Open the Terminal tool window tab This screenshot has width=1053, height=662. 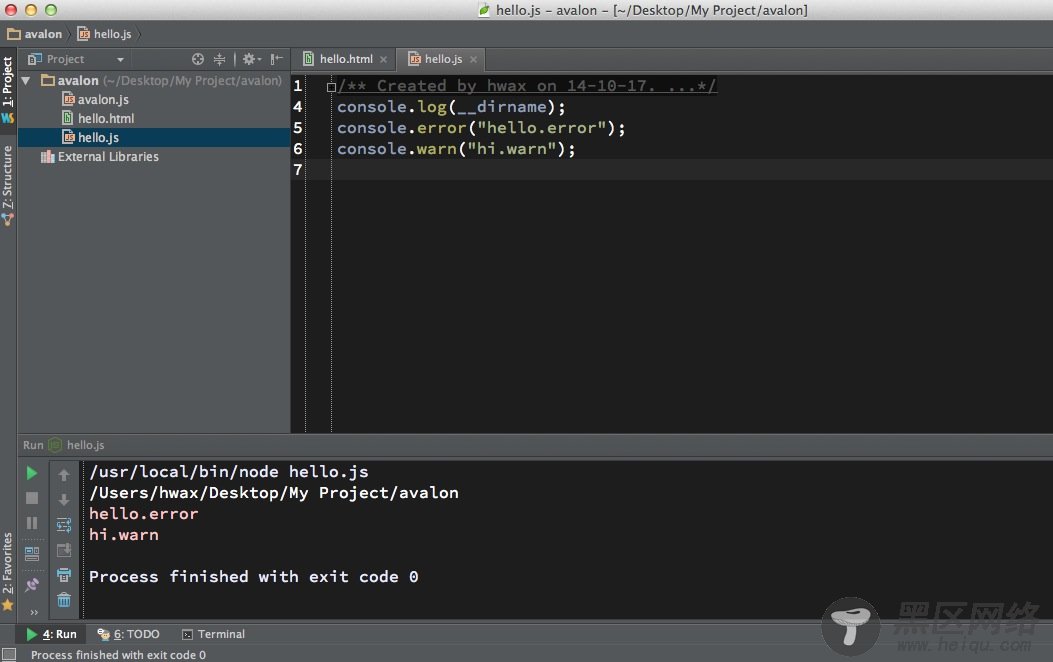pos(214,634)
